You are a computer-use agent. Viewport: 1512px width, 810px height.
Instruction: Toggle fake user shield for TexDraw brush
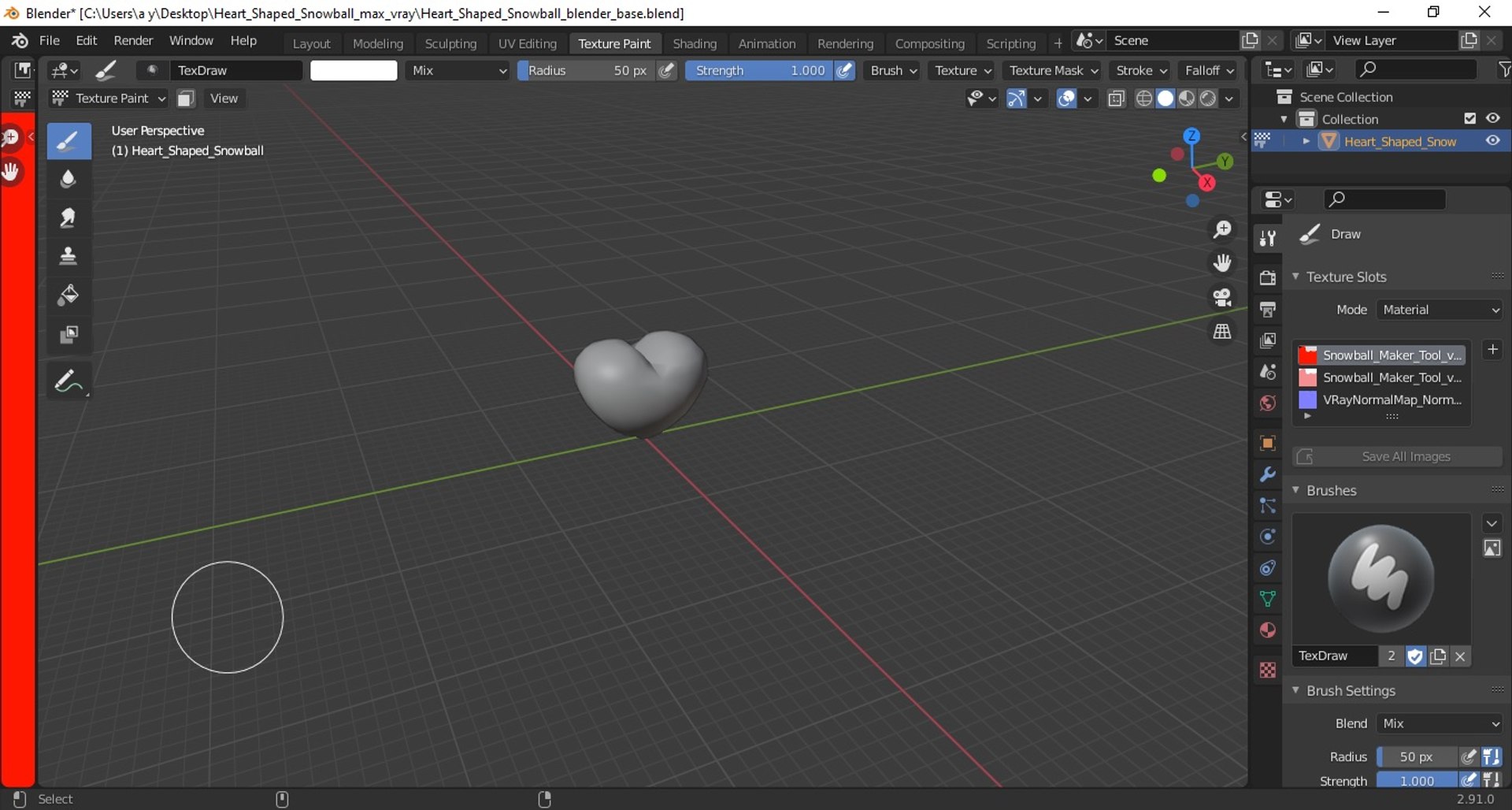[1415, 656]
